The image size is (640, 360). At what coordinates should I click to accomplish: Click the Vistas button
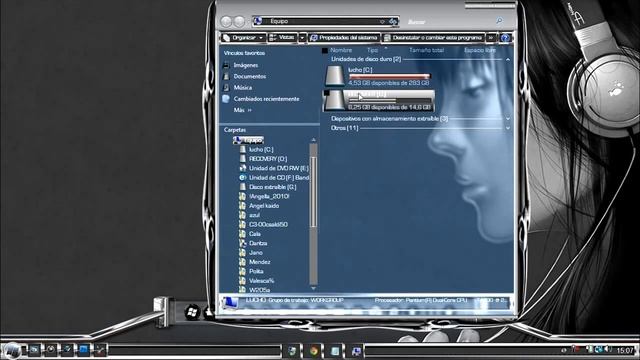[x=282, y=38]
